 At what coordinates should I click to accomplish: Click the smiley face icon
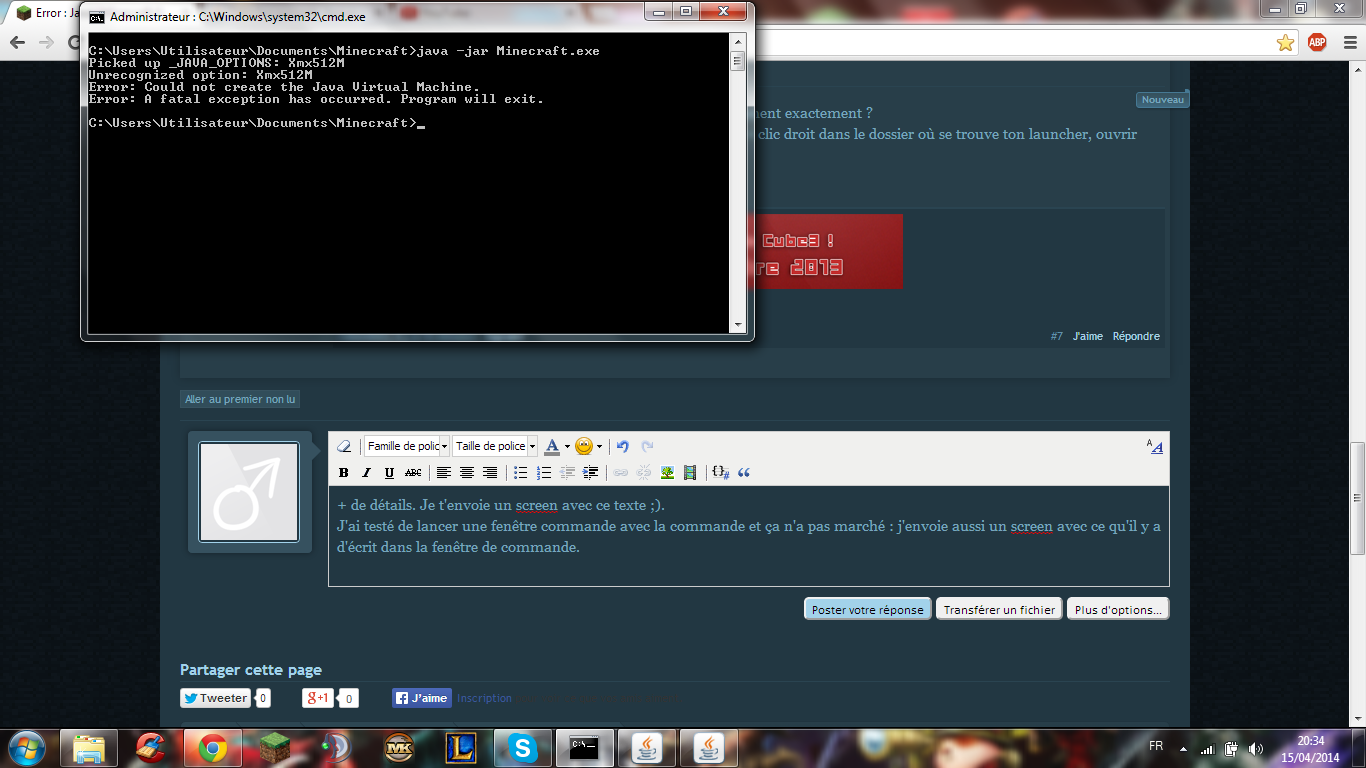584,447
